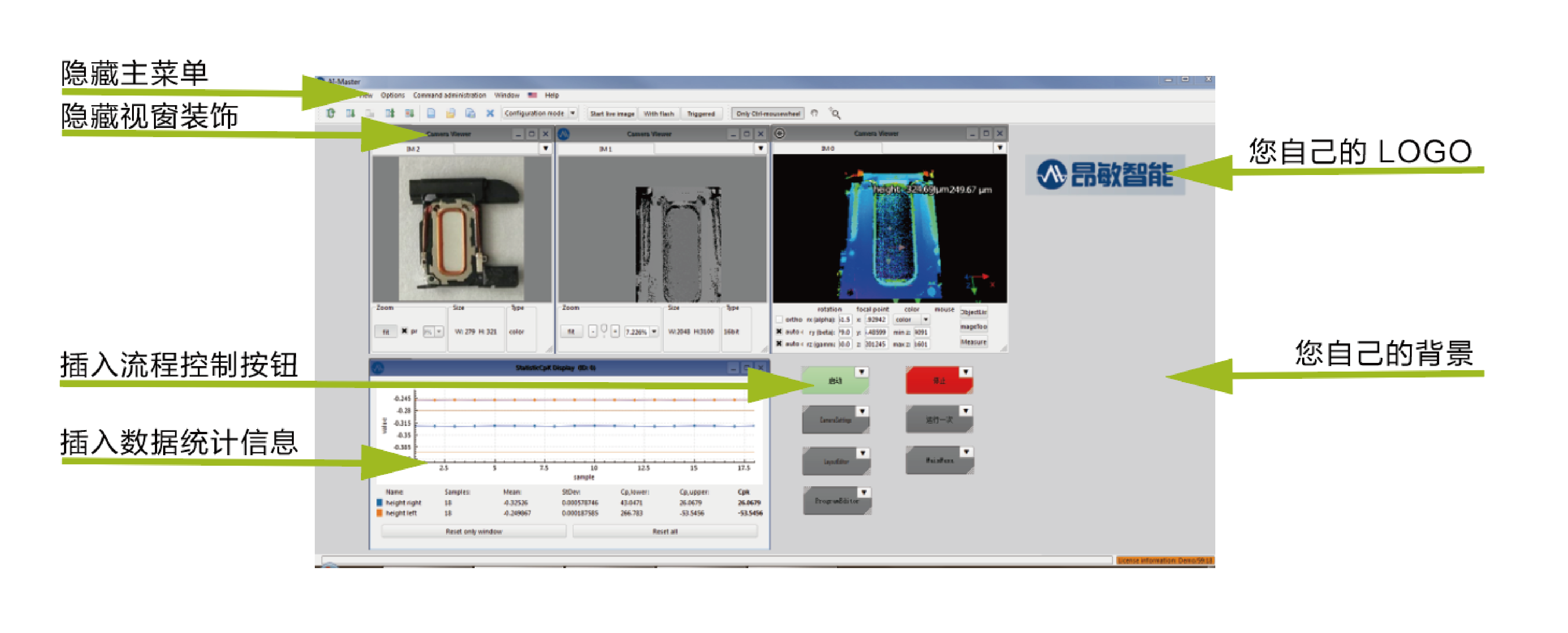Click the orange height left color swatch
The width and height of the screenshot is (1568, 633).
point(380,513)
